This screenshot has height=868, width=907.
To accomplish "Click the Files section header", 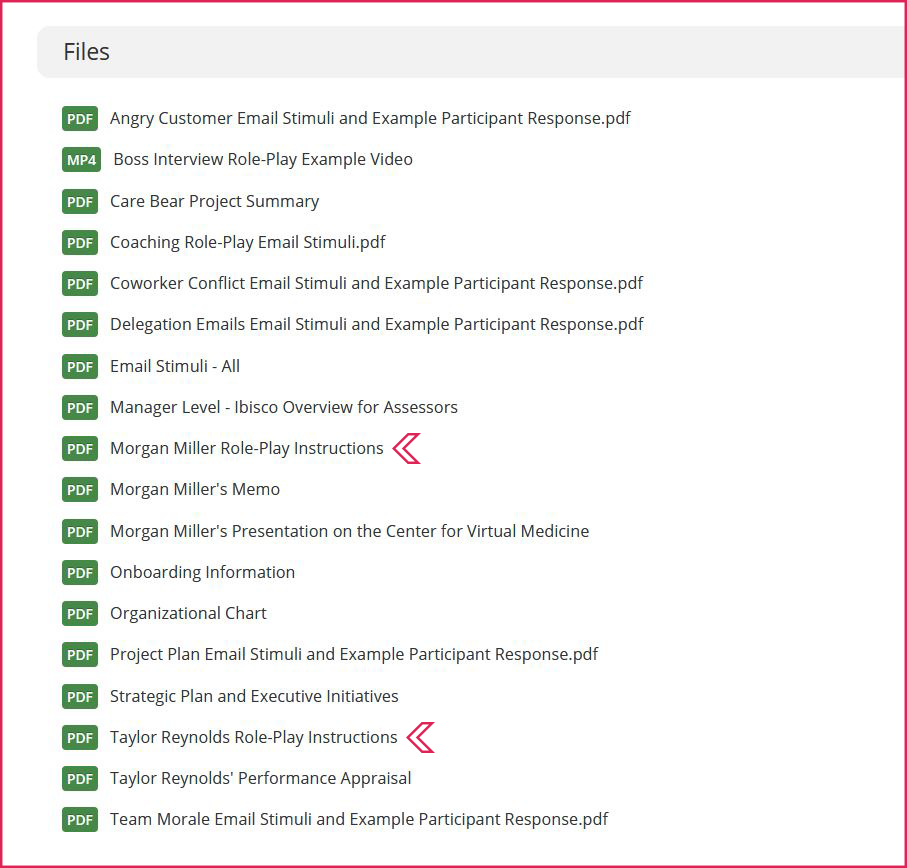I will [87, 52].
